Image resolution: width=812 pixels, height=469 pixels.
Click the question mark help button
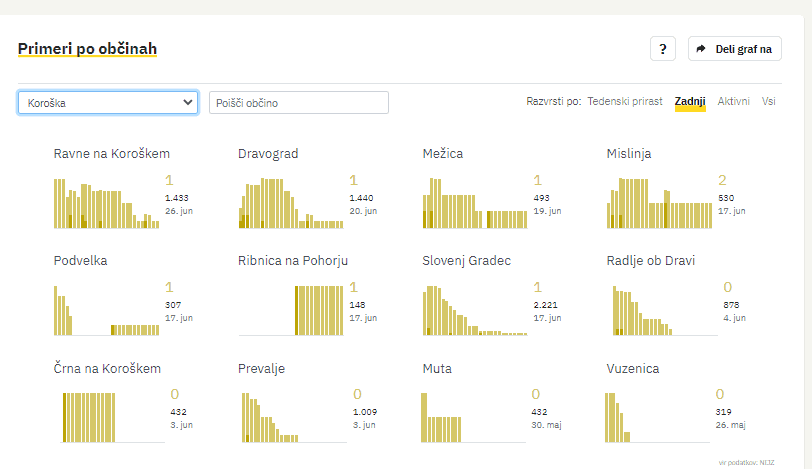663,49
